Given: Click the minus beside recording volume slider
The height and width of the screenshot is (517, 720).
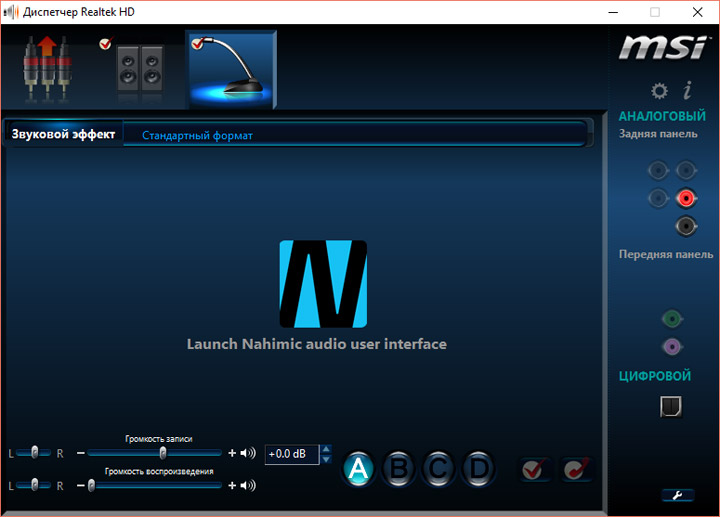Looking at the screenshot, I should tap(81, 453).
